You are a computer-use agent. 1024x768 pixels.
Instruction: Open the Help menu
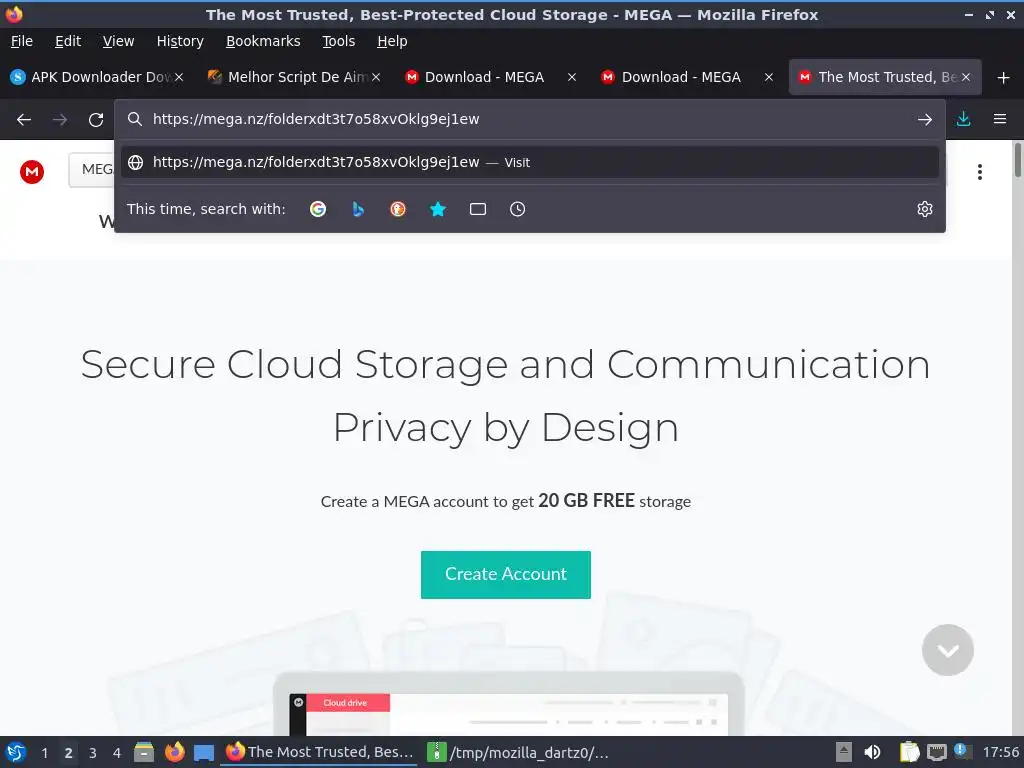392,41
